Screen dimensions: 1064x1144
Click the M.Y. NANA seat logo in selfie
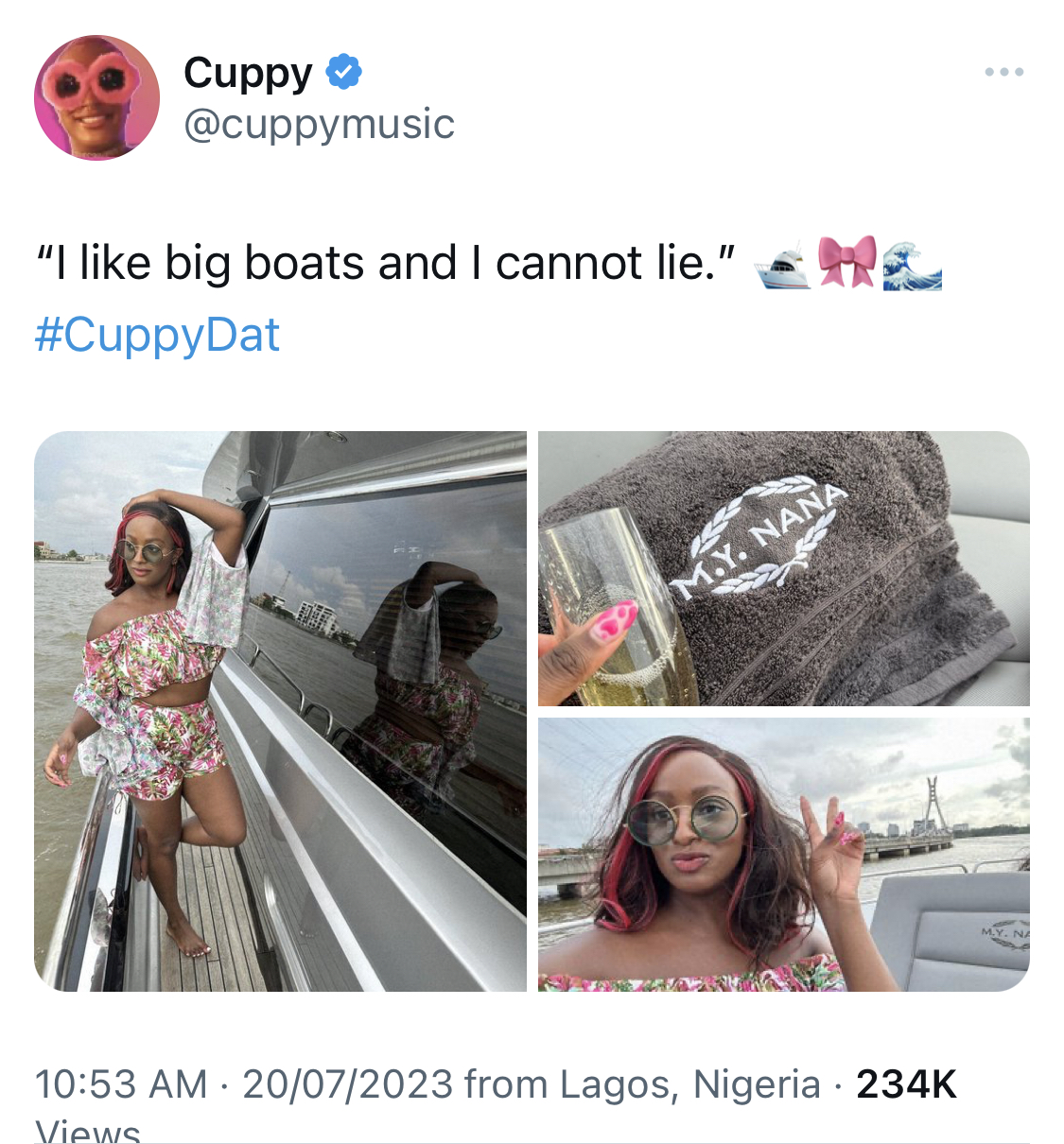1004,936
